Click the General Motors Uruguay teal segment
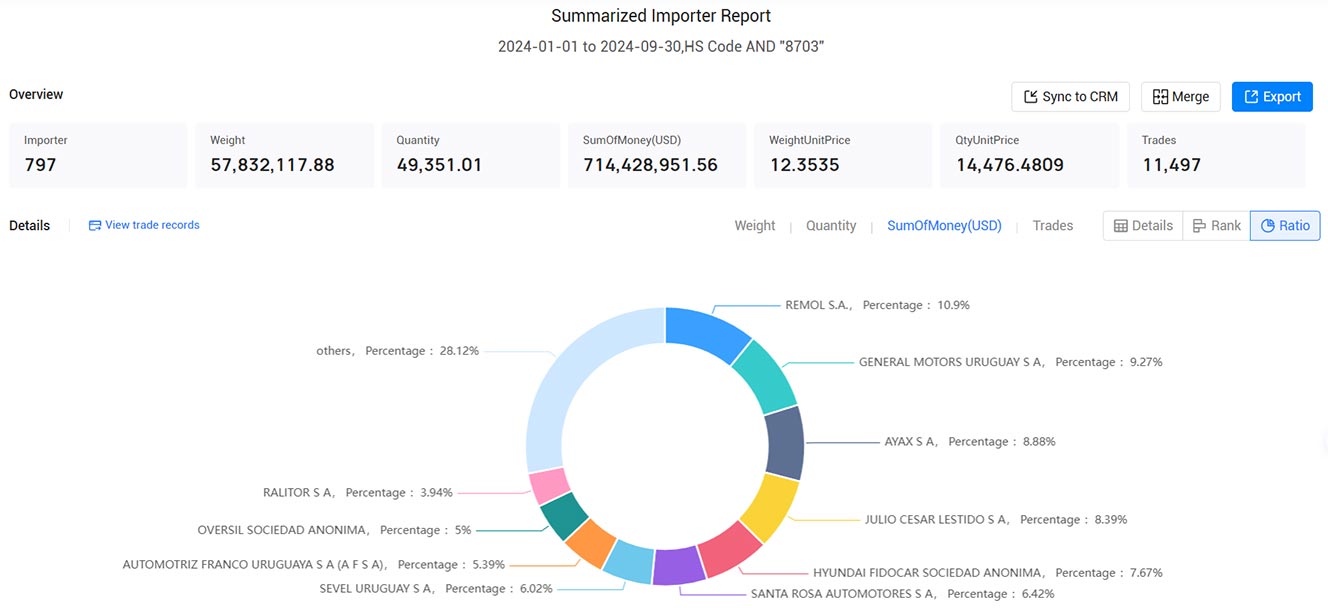The image size is (1328, 612). pos(766,375)
